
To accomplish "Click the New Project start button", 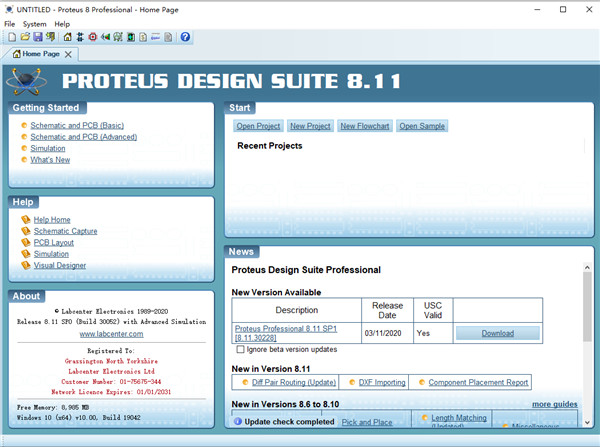I will (310, 126).
